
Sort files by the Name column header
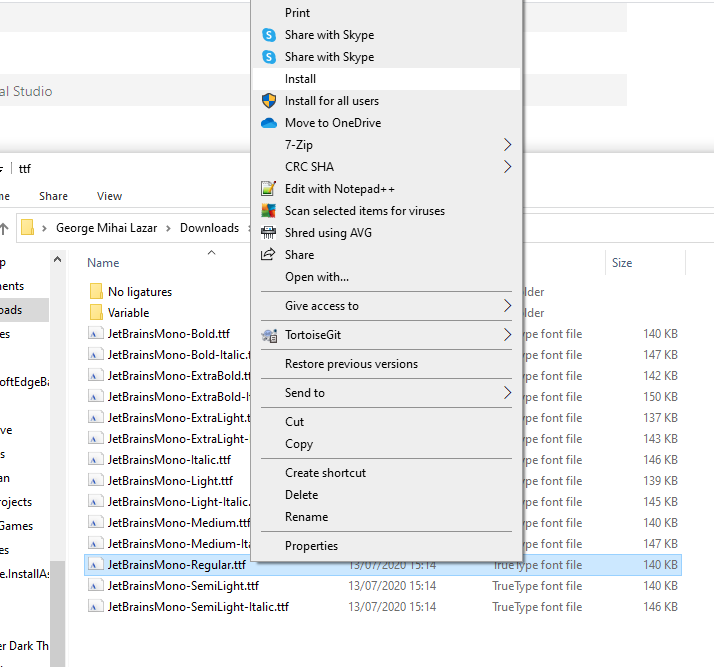(x=103, y=263)
